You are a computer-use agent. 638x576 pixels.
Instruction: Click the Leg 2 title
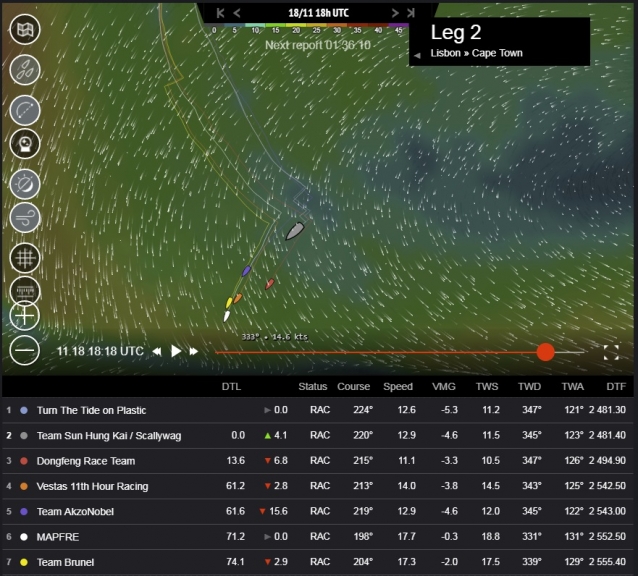pos(456,33)
